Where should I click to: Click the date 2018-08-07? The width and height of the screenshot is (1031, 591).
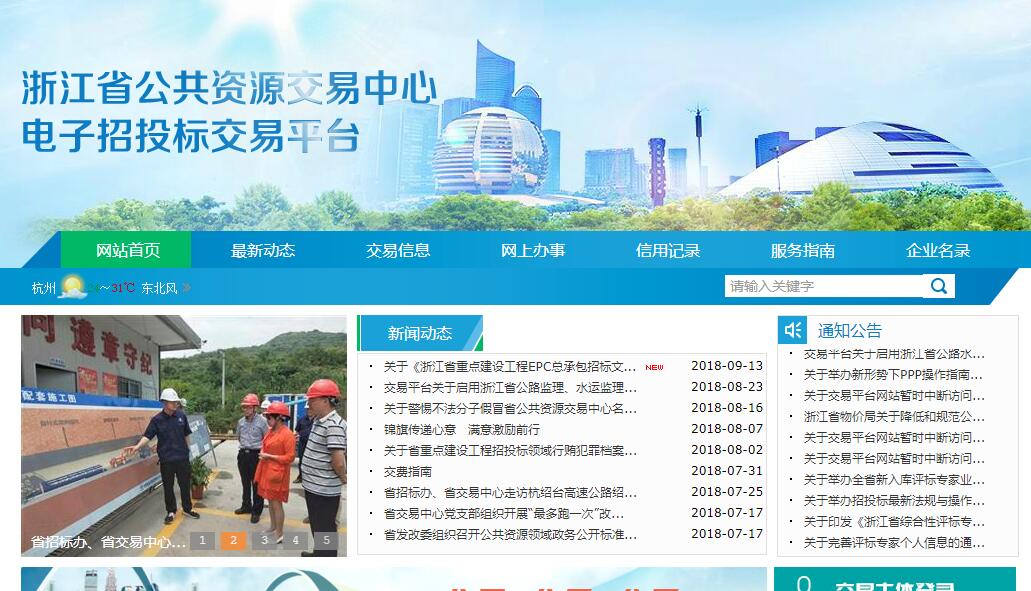pos(727,429)
